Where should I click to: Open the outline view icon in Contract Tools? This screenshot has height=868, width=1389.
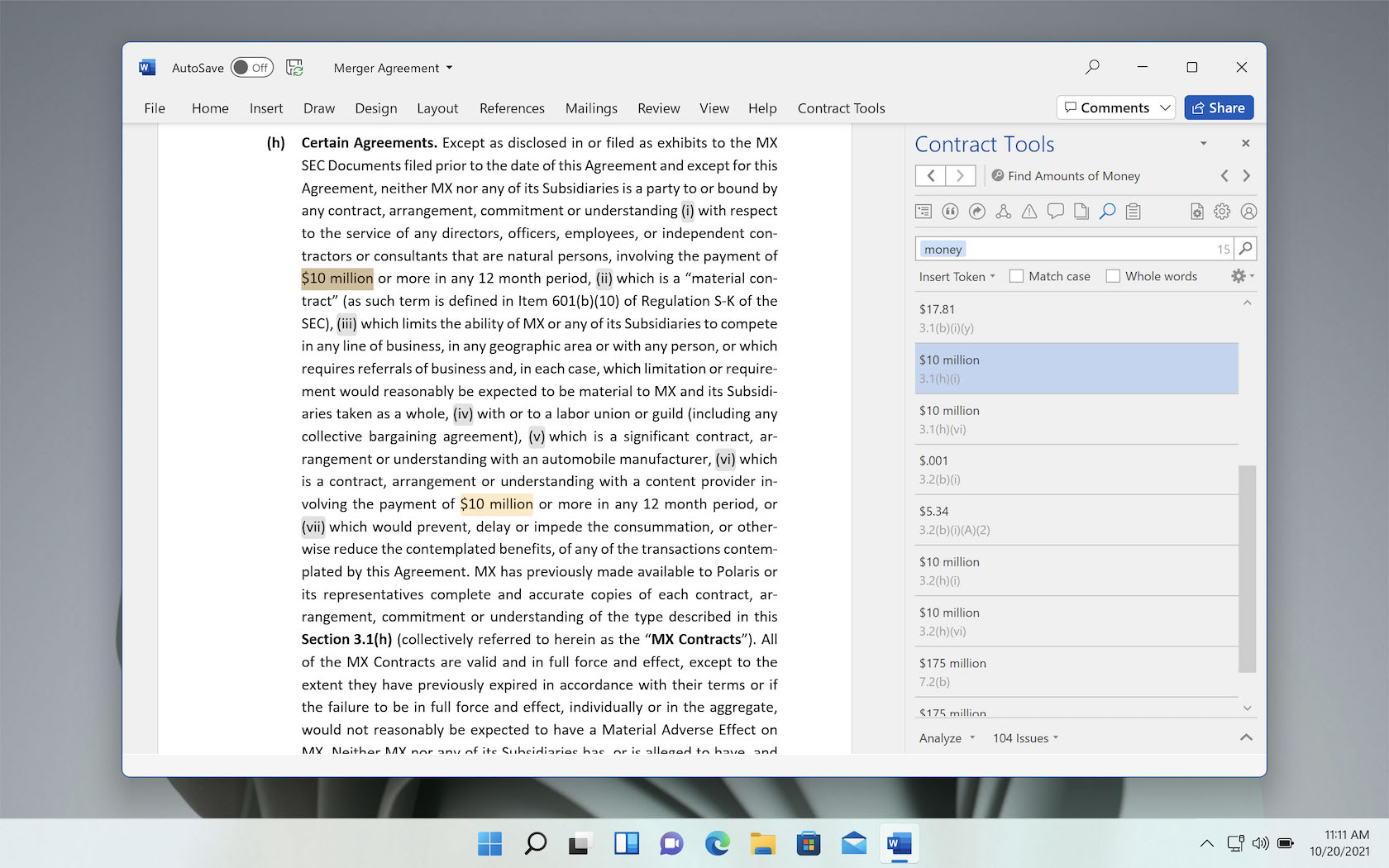click(x=924, y=212)
